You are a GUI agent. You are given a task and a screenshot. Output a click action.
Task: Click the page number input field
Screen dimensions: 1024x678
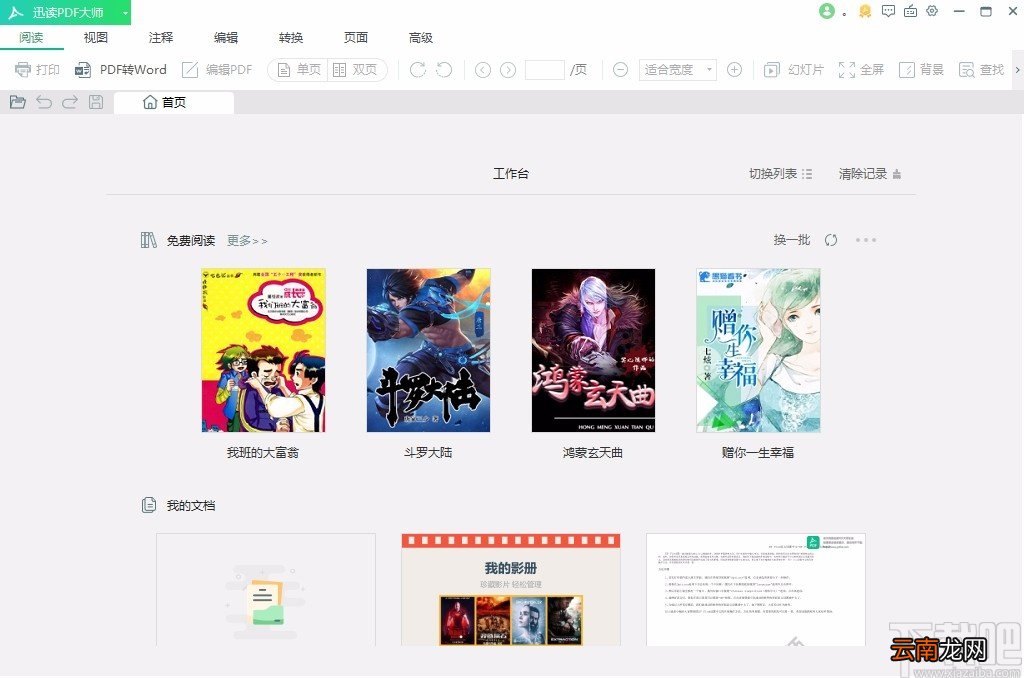(545, 69)
